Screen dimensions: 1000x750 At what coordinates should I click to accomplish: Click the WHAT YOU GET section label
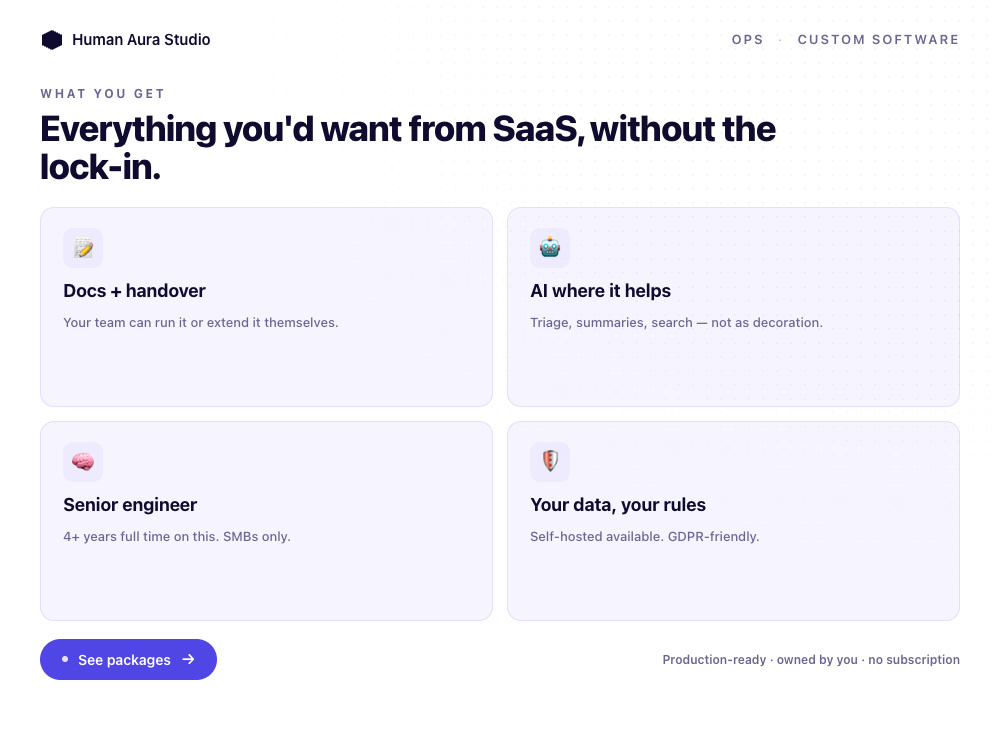[x=103, y=94]
